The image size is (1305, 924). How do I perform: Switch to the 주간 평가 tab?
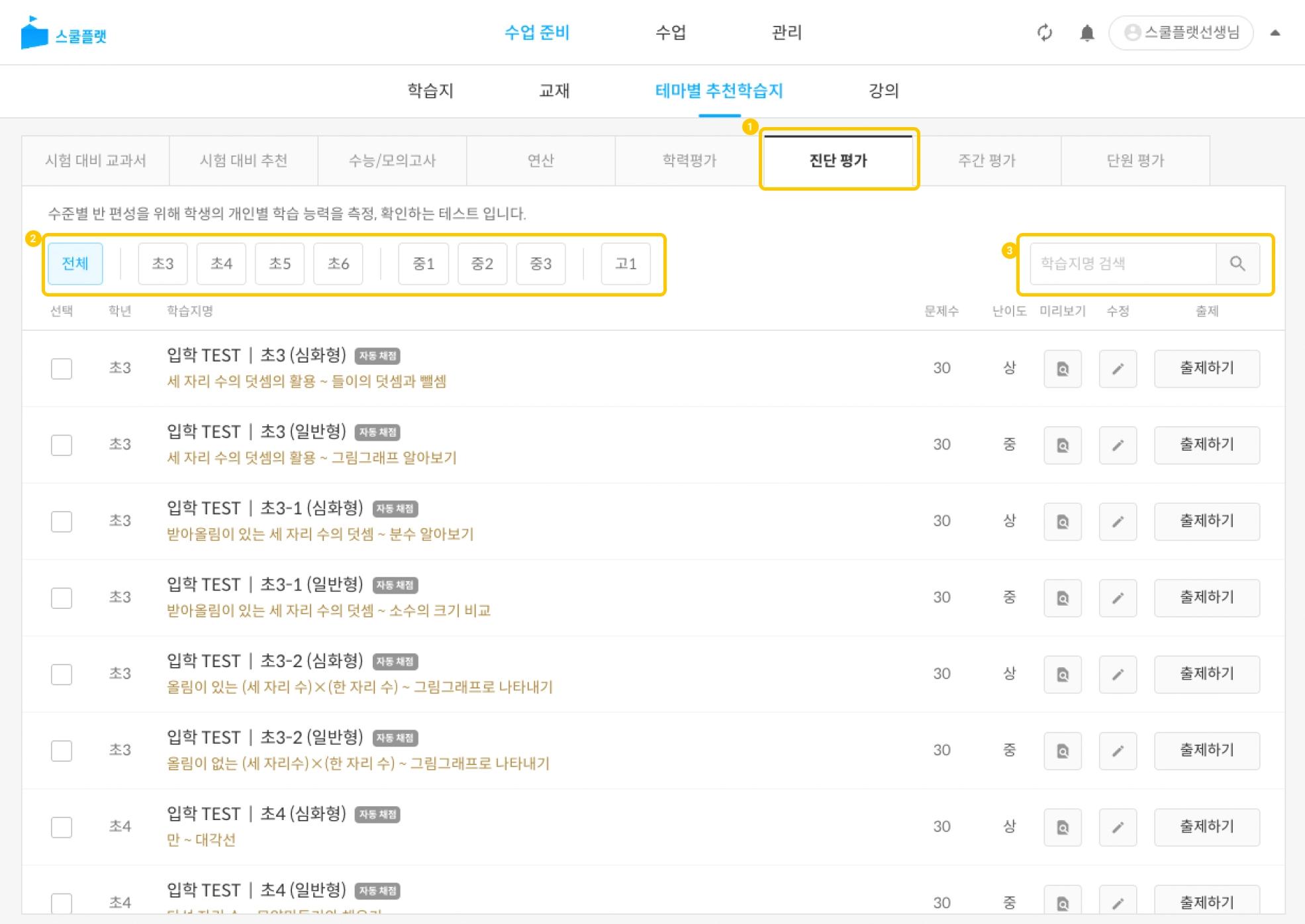click(986, 160)
